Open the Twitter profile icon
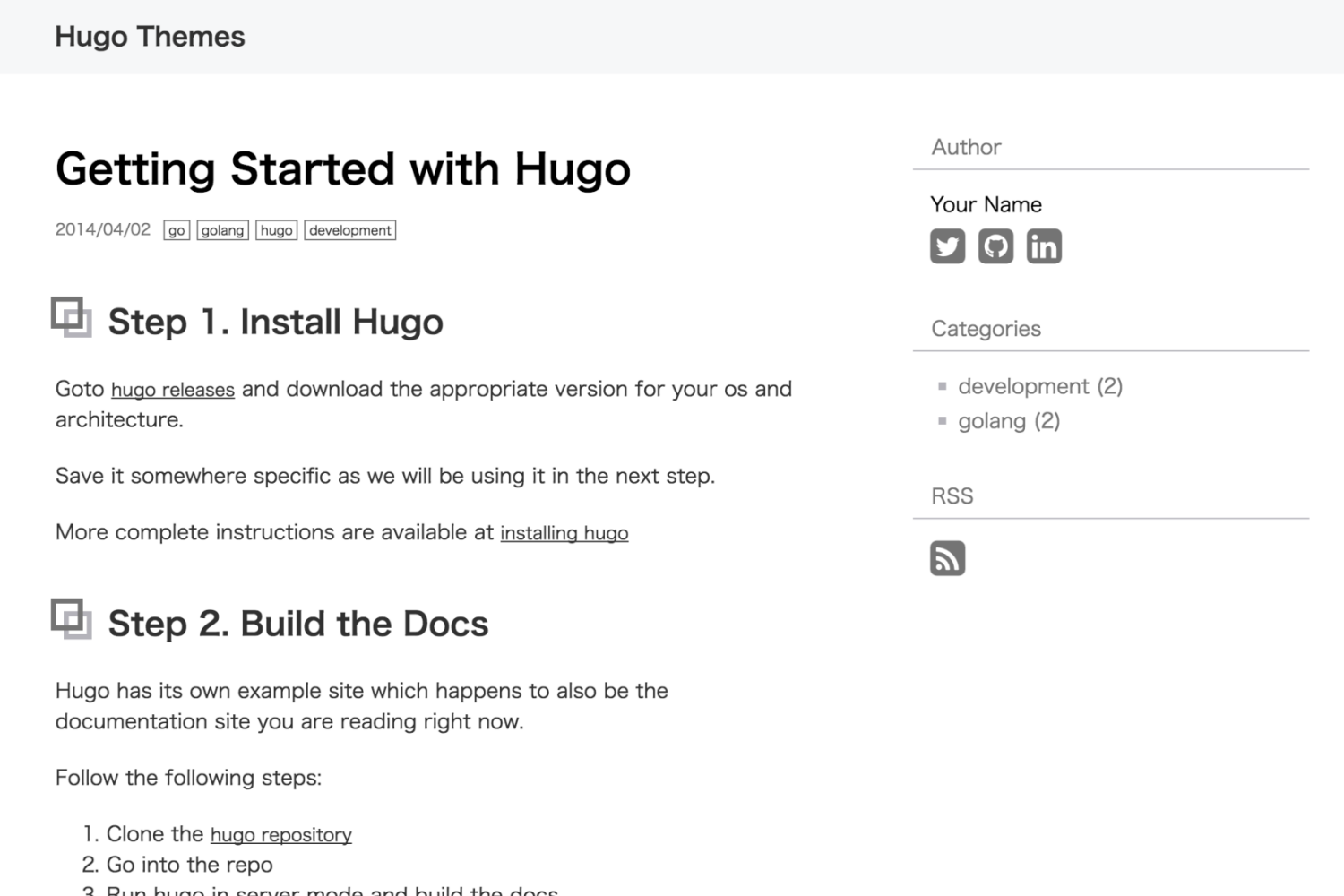Image resolution: width=1344 pixels, height=896 pixels. pyautogui.click(x=947, y=246)
